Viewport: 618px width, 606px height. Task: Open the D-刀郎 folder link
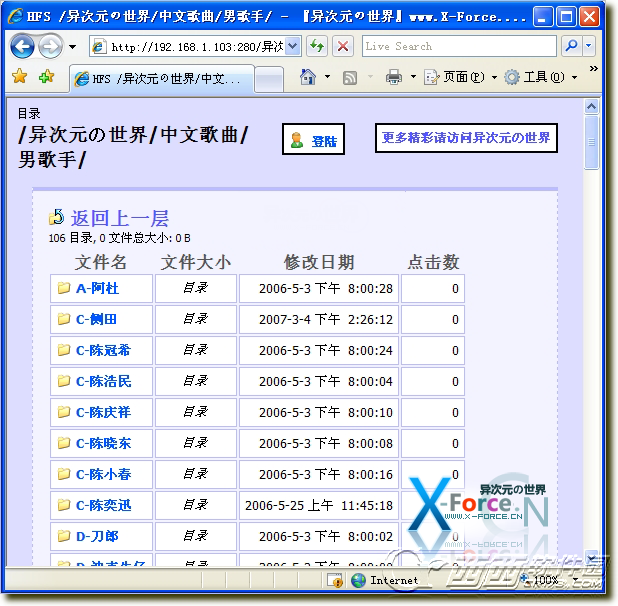point(97,536)
